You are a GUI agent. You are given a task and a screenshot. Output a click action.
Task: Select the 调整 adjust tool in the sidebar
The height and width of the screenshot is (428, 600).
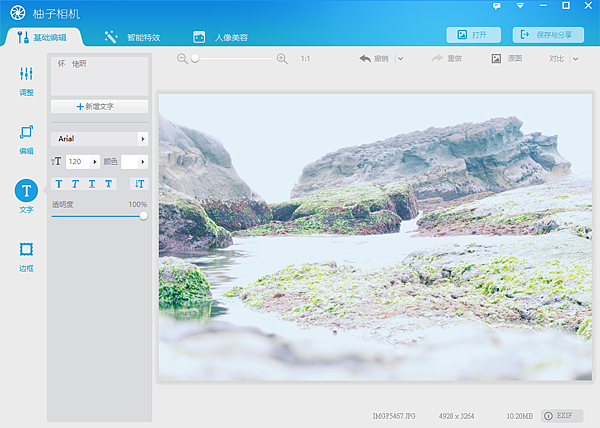[26, 81]
